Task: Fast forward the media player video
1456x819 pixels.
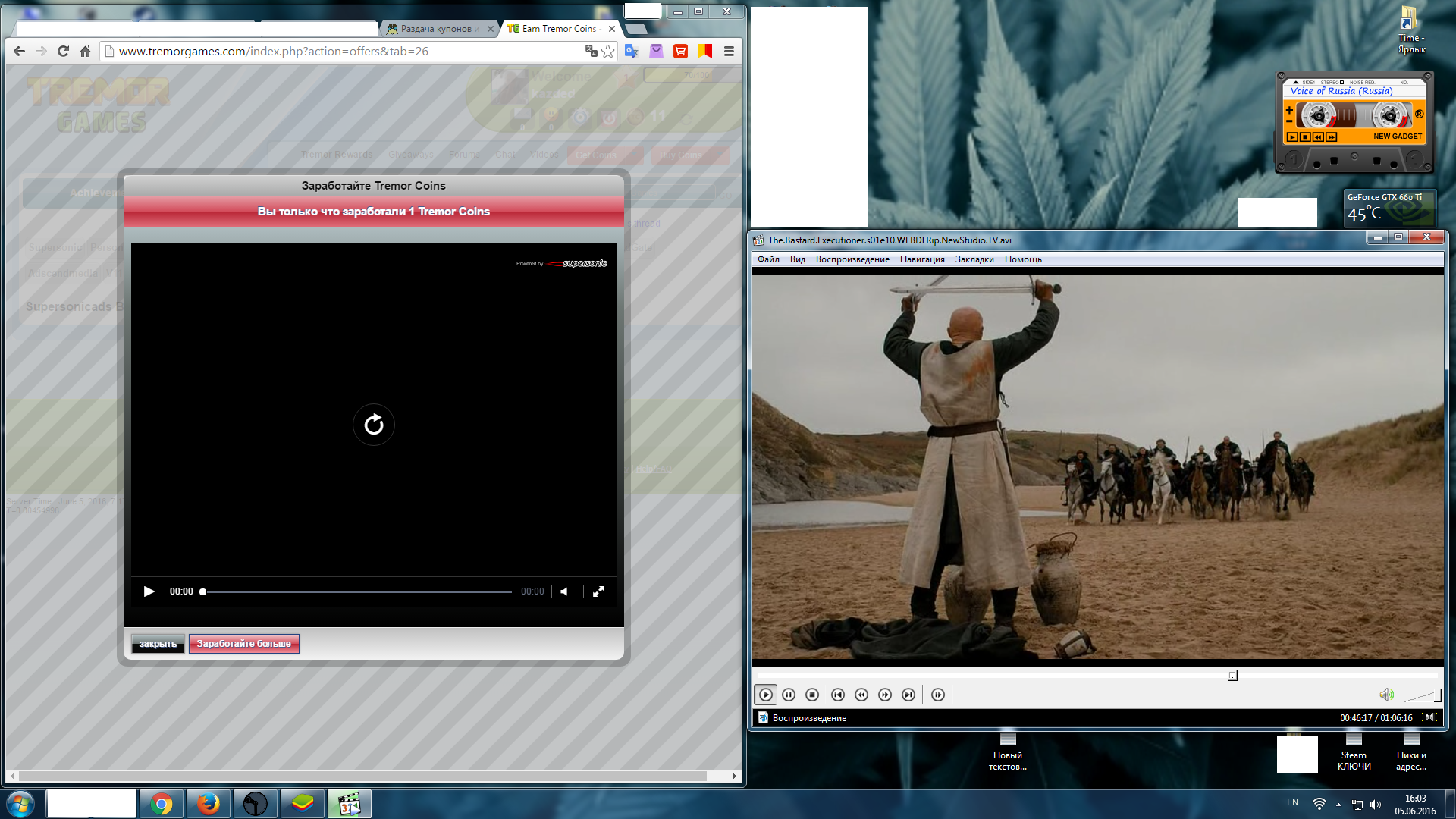Action: (885, 695)
